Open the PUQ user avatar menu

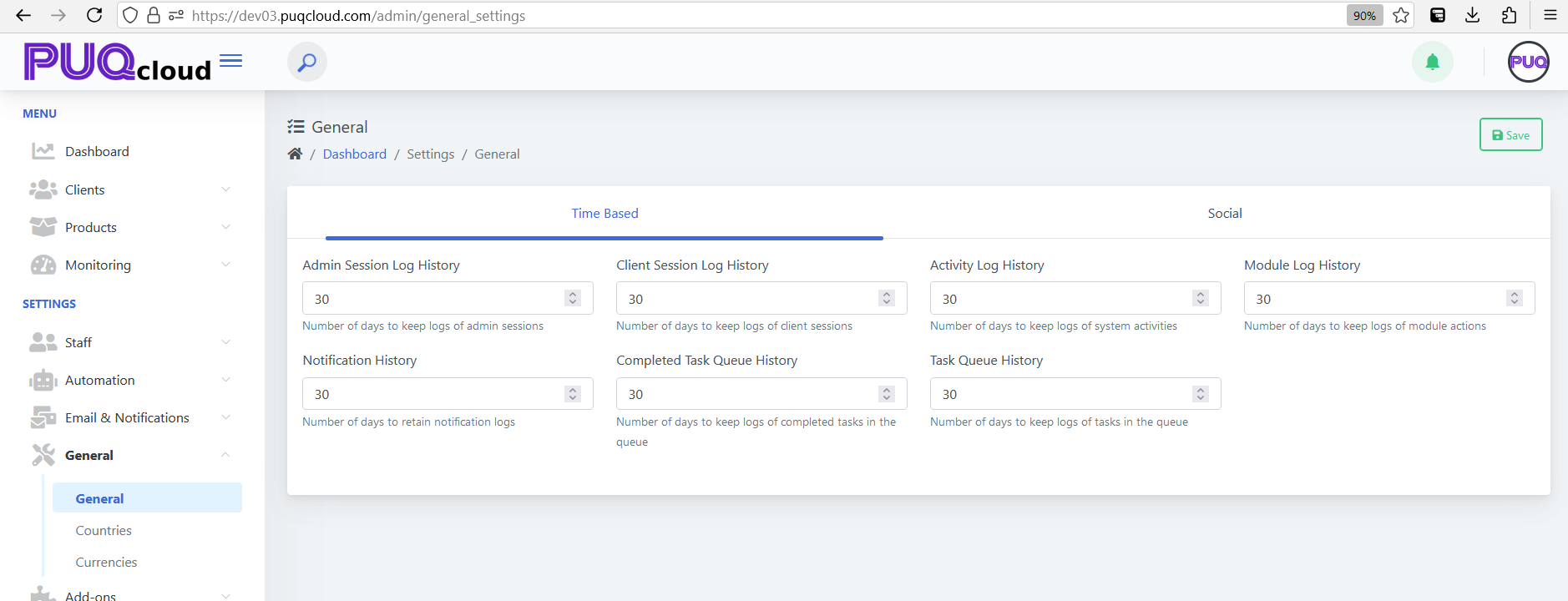click(x=1529, y=62)
